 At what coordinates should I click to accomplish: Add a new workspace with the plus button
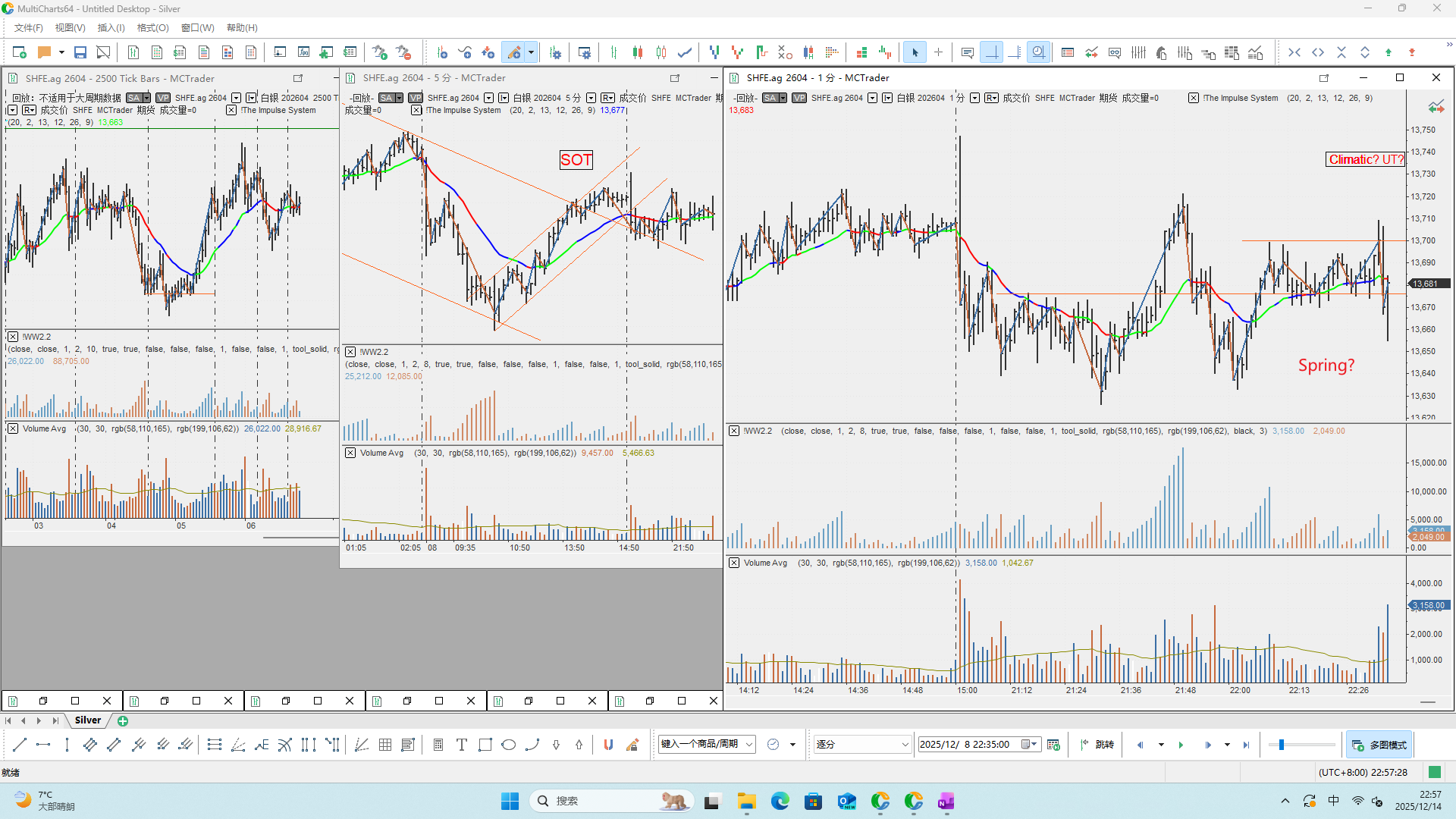tap(123, 720)
